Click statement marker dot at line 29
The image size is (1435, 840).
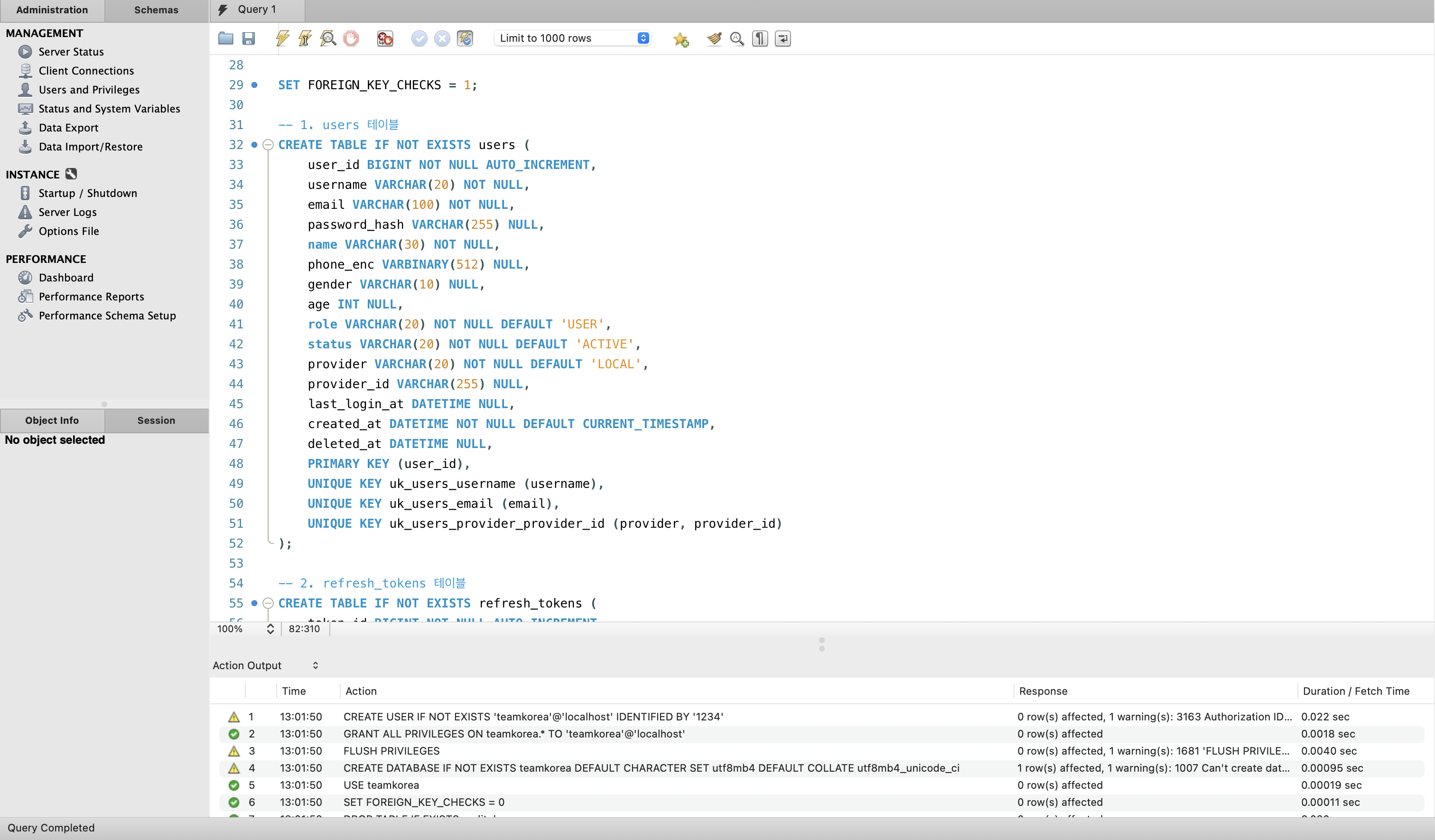coord(254,85)
